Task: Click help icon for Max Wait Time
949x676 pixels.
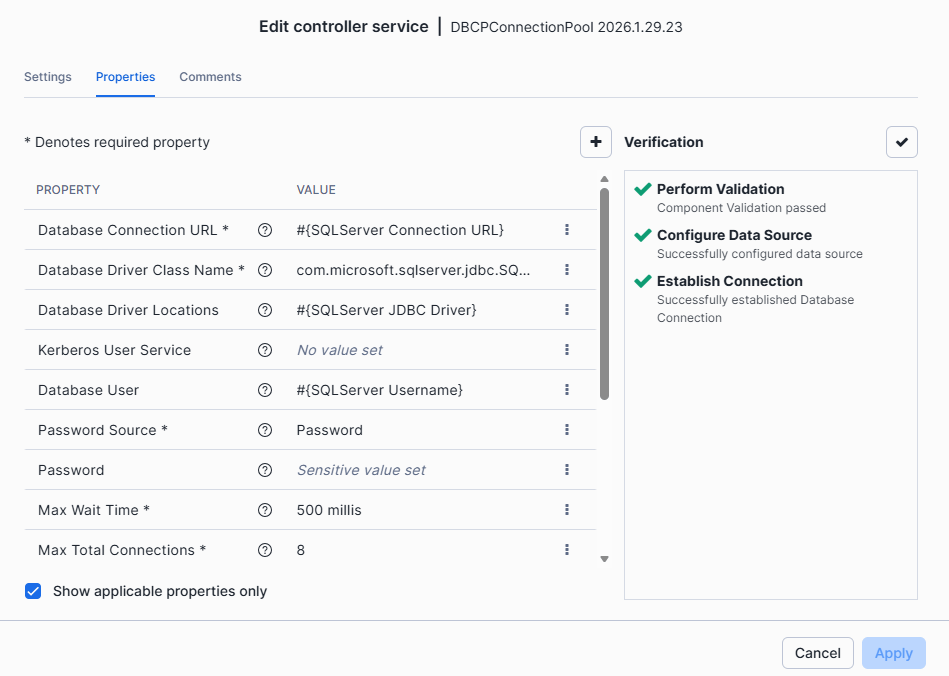Action: coord(265,510)
